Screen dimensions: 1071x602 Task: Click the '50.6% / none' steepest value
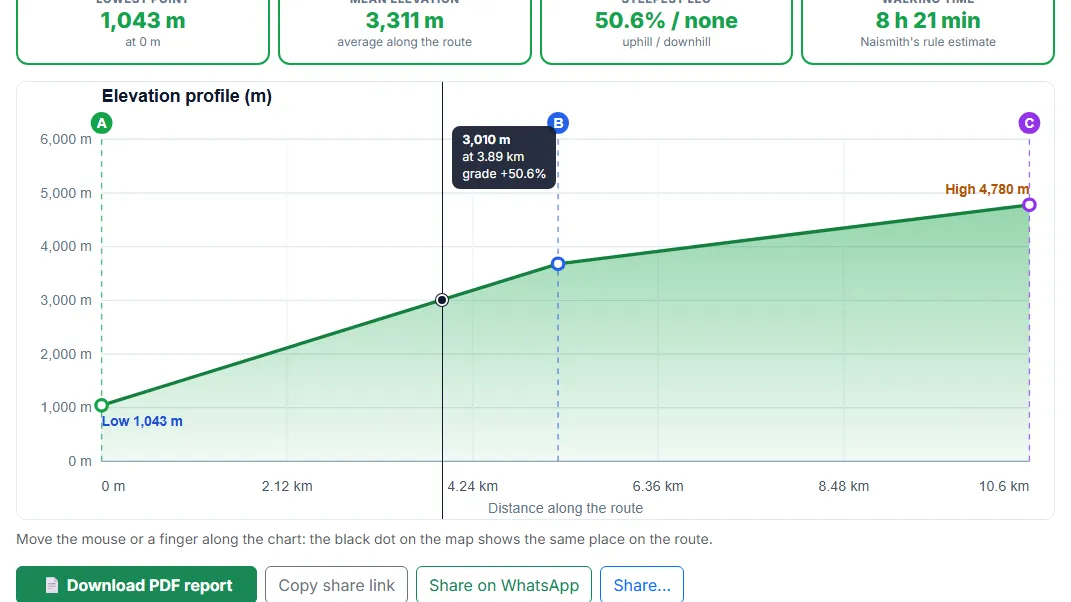[666, 20]
